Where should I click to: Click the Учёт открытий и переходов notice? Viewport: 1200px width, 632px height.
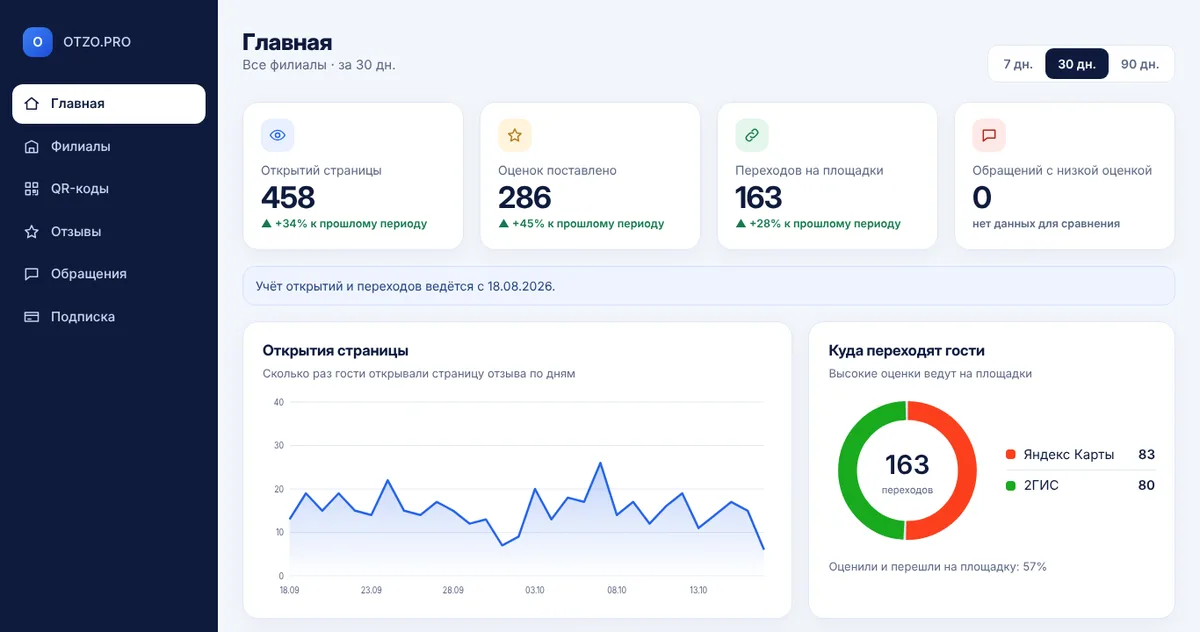(x=708, y=286)
